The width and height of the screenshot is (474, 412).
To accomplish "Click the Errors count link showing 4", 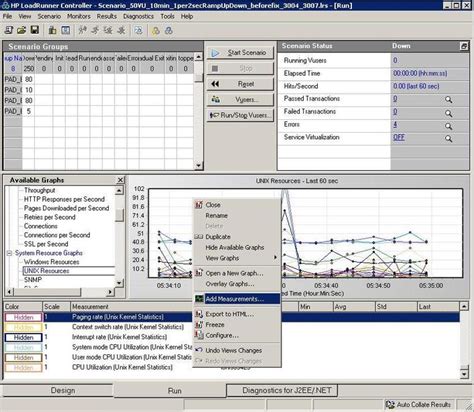I will pos(395,124).
